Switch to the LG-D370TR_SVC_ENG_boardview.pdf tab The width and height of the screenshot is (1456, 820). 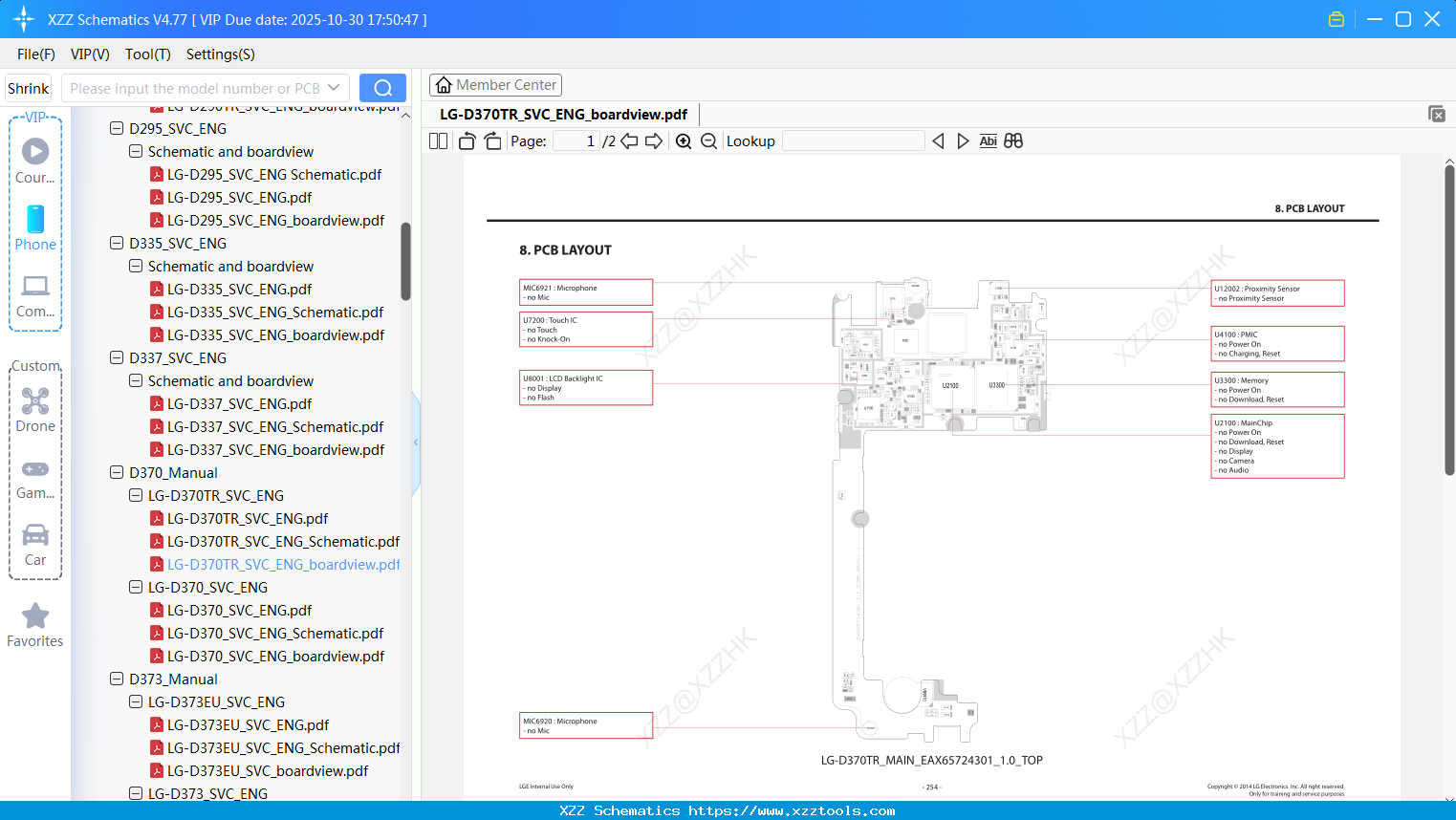click(x=562, y=114)
